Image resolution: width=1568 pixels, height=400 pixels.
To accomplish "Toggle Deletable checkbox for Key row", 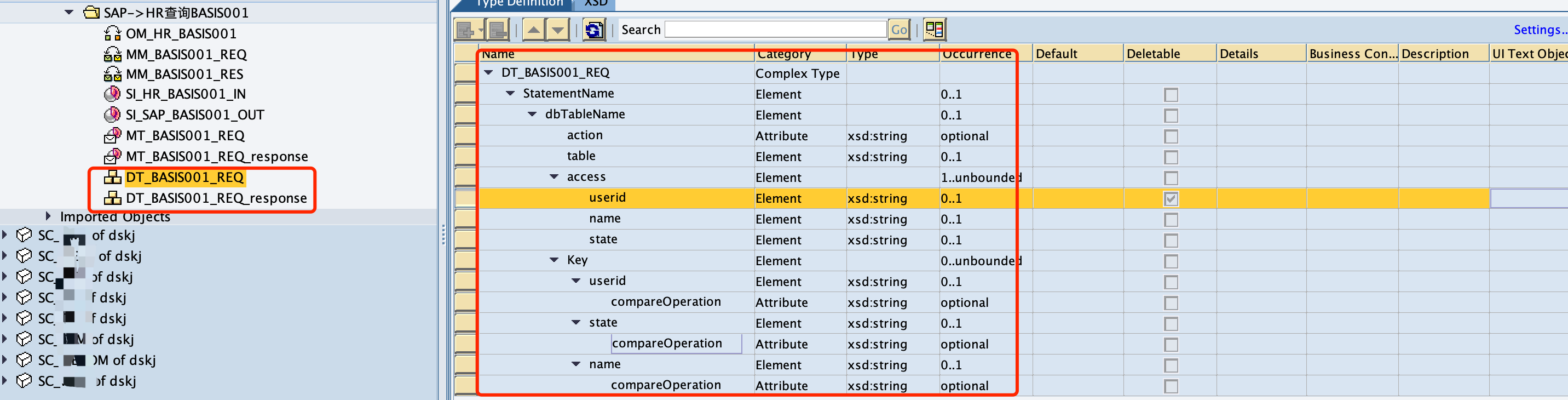I will pyautogui.click(x=1171, y=261).
